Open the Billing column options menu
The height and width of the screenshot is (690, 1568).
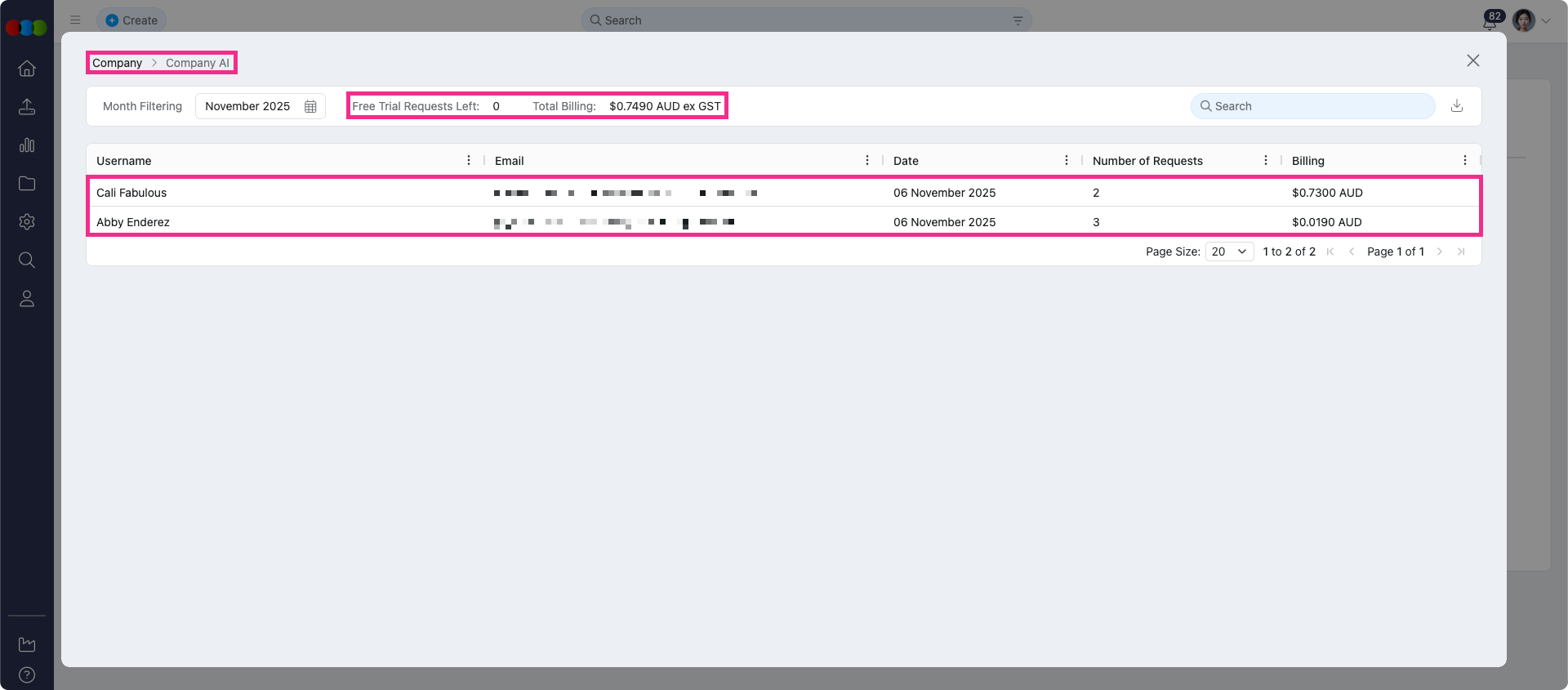(x=1464, y=161)
